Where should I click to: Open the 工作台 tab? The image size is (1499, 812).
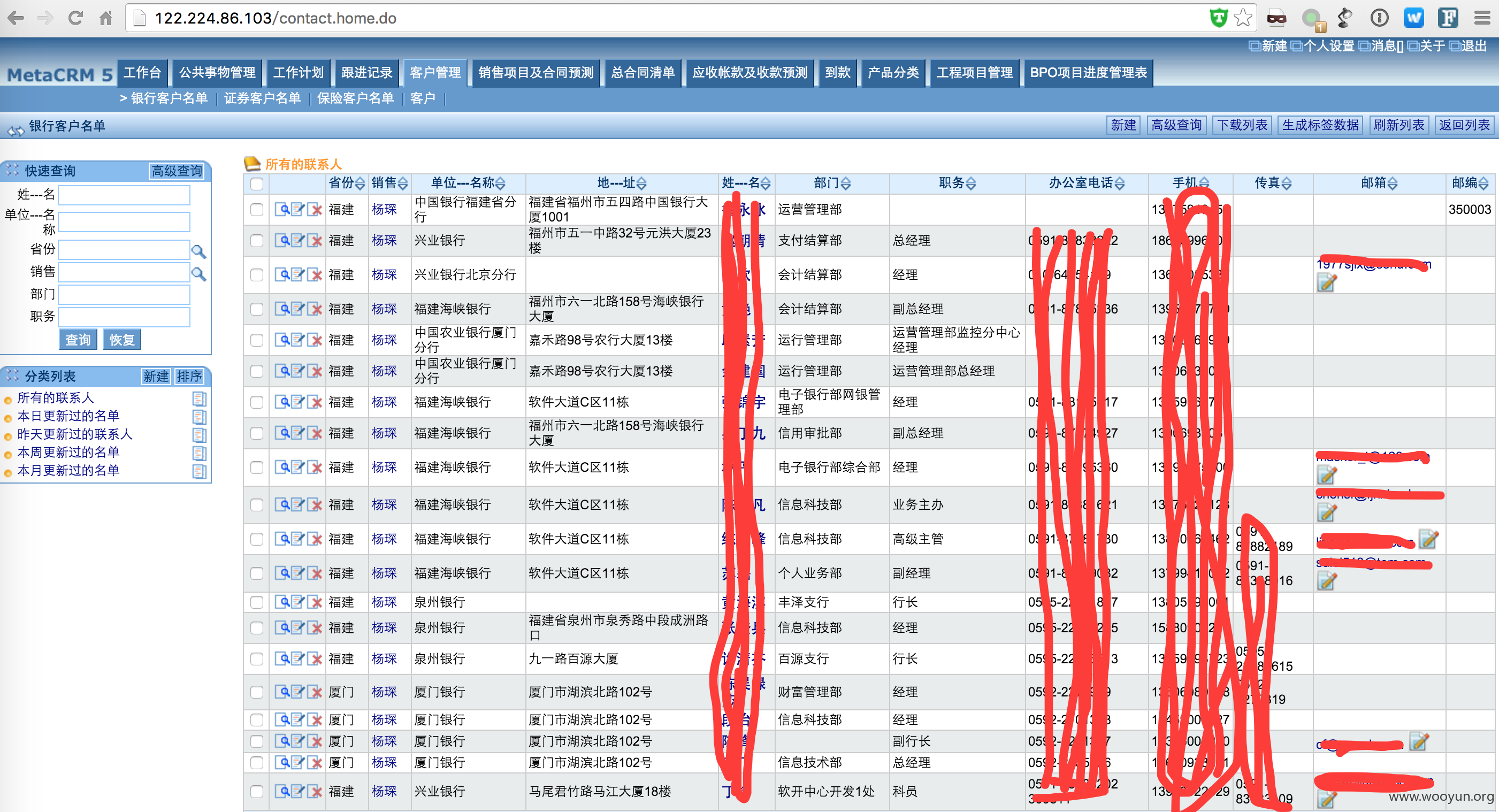click(142, 73)
